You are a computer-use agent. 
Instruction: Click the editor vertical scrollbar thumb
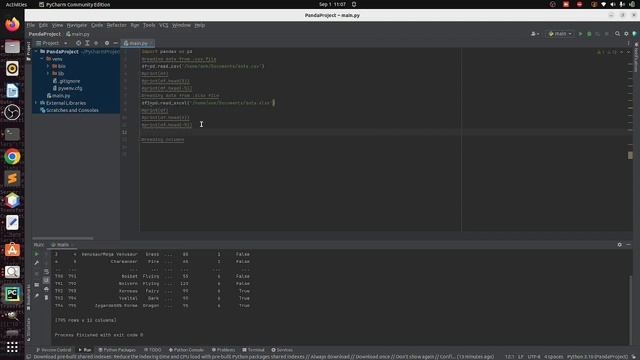[x=630, y=156]
